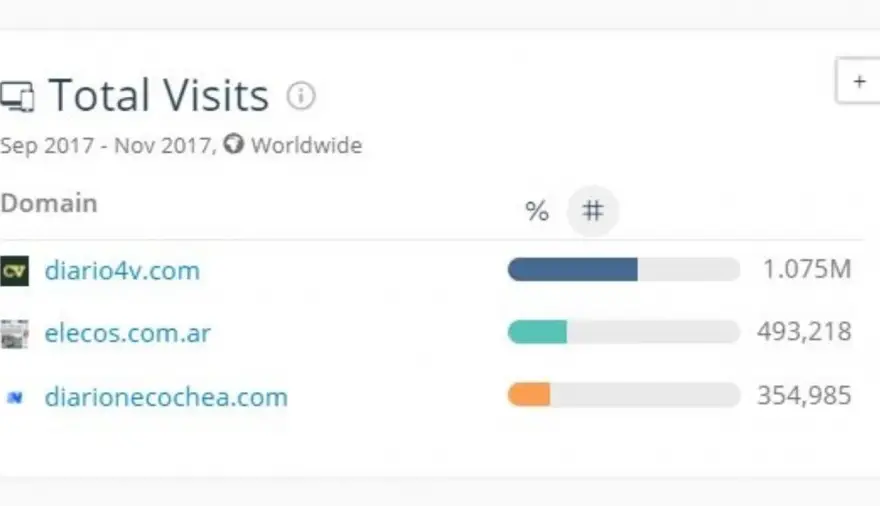This screenshot has width=880, height=506.
Task: Click the teal elecos.com.ar visits bar
Action: (x=537, y=332)
